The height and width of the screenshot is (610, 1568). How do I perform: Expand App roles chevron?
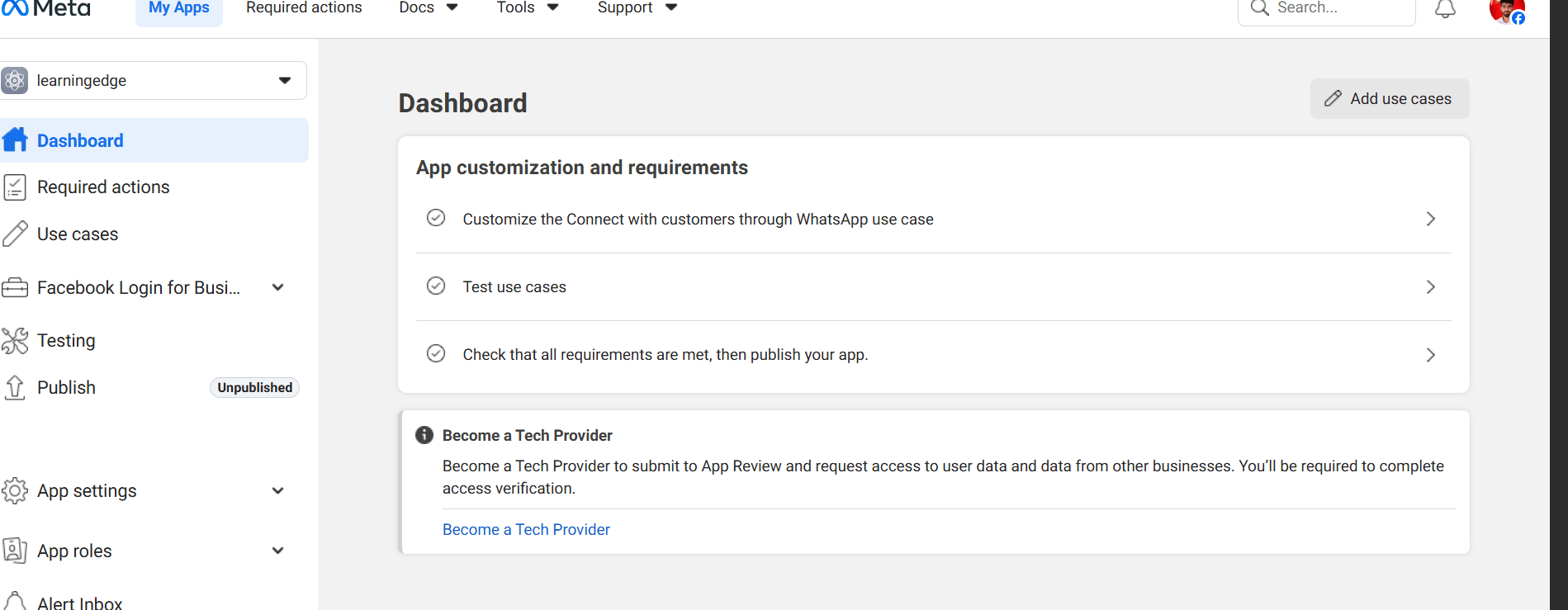278,551
